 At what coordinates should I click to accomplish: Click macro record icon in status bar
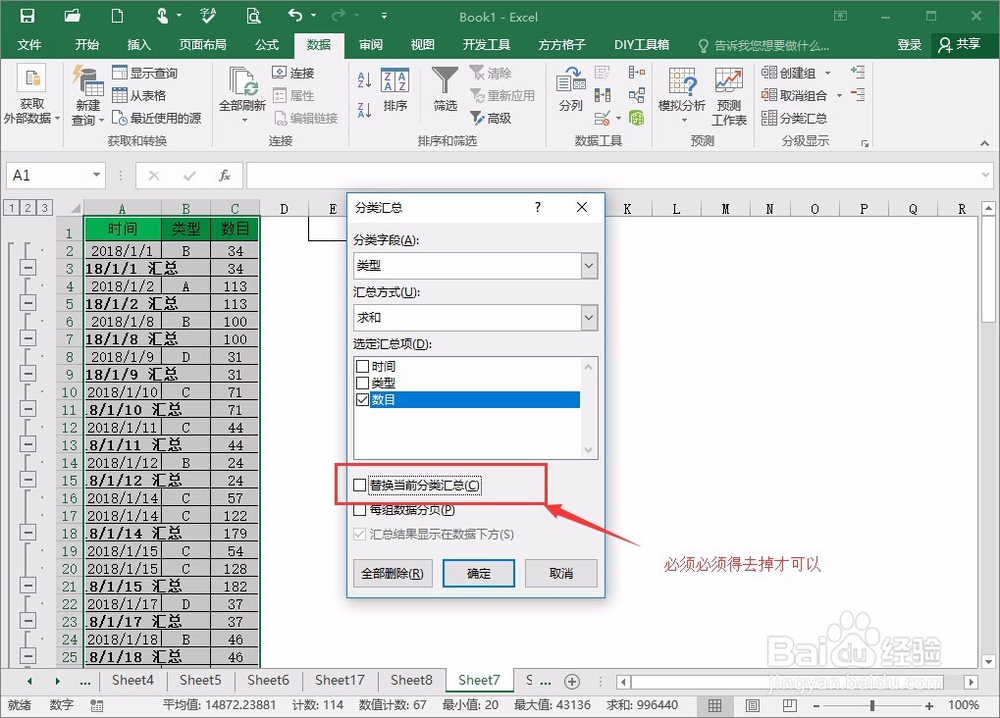pyautogui.click(x=97, y=705)
